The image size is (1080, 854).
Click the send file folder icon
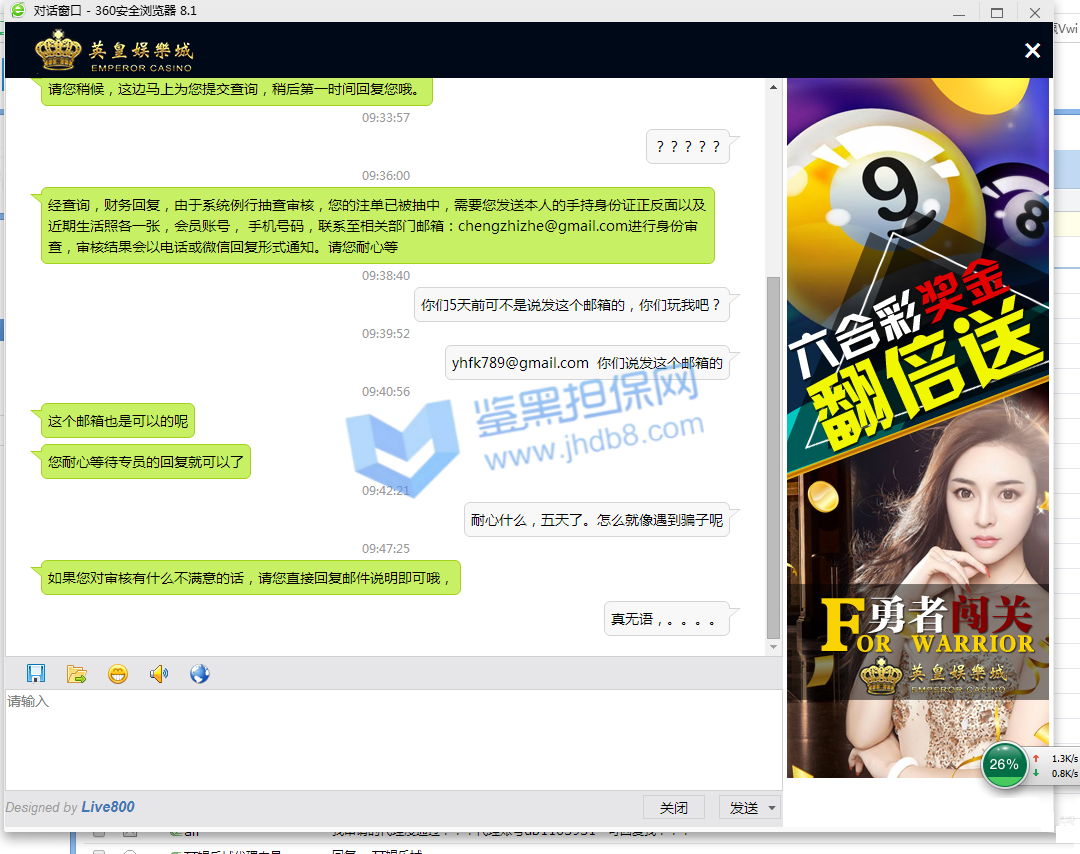tap(76, 674)
